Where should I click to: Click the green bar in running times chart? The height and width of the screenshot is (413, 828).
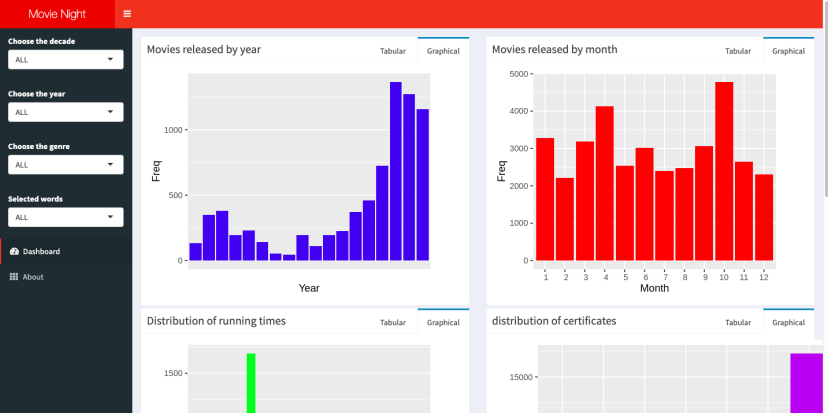point(251,383)
